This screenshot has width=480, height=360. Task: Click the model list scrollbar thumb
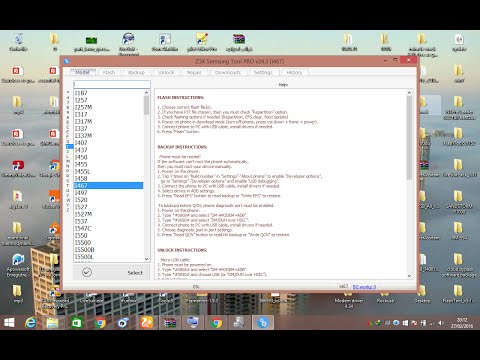[x=146, y=105]
